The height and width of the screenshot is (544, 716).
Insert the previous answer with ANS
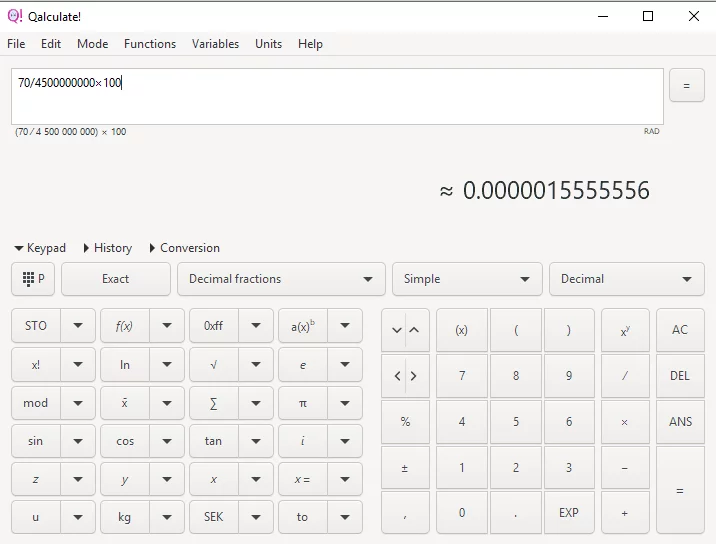click(x=680, y=422)
